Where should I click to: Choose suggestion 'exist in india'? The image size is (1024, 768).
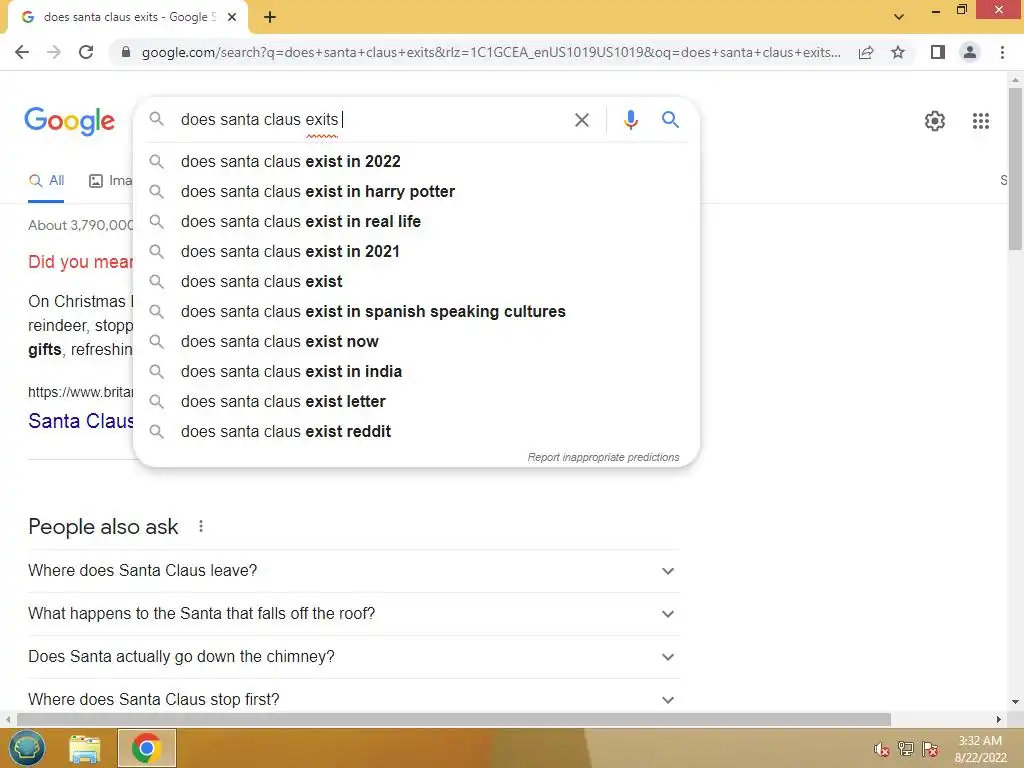417,372
